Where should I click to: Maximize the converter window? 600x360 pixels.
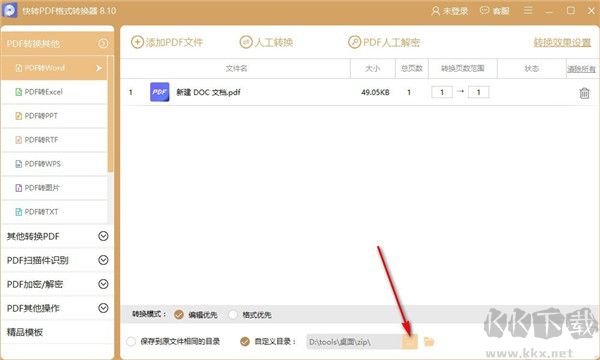(571, 10)
